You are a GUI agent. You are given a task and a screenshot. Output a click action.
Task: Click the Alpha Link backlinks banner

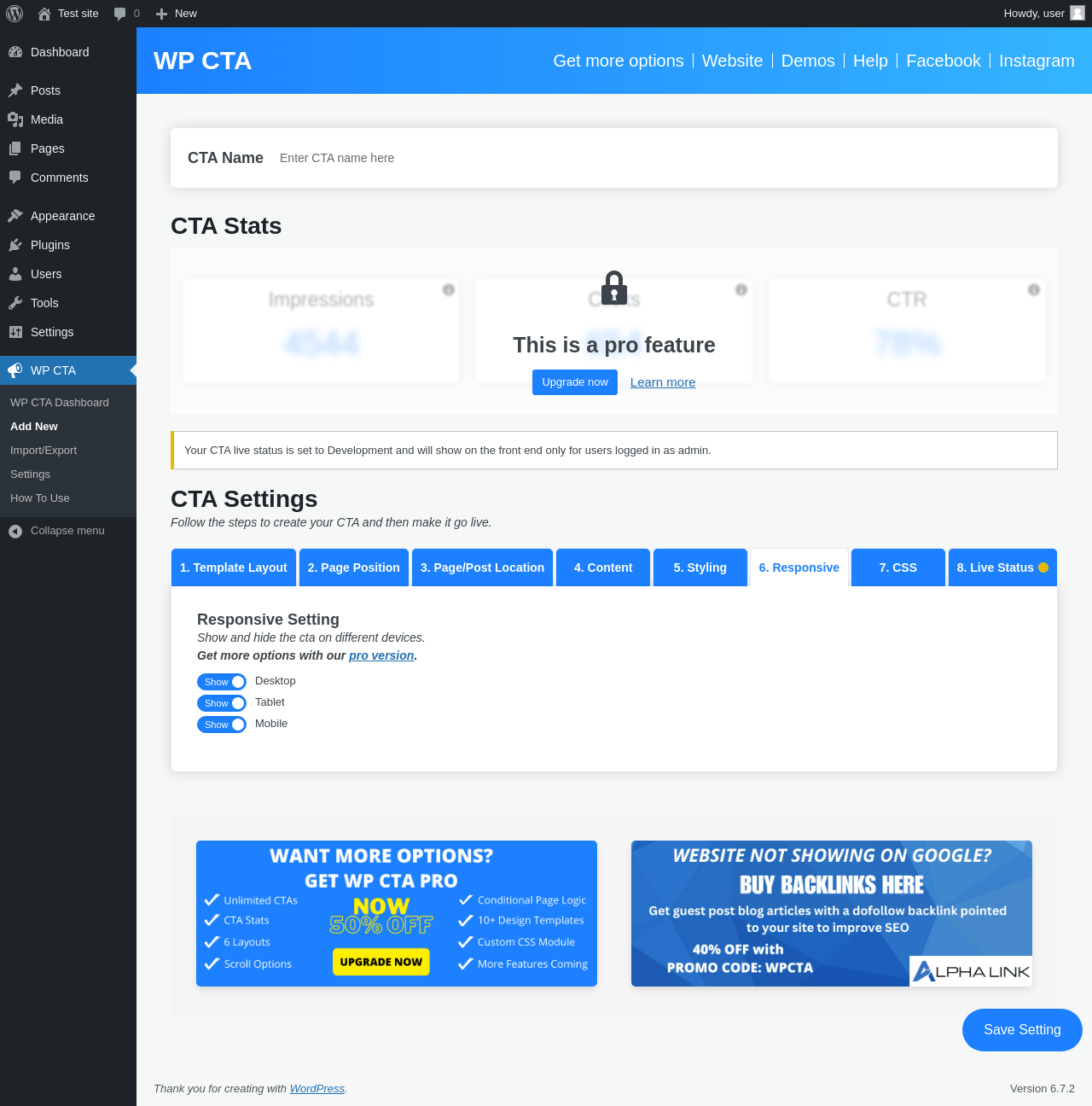(x=832, y=913)
